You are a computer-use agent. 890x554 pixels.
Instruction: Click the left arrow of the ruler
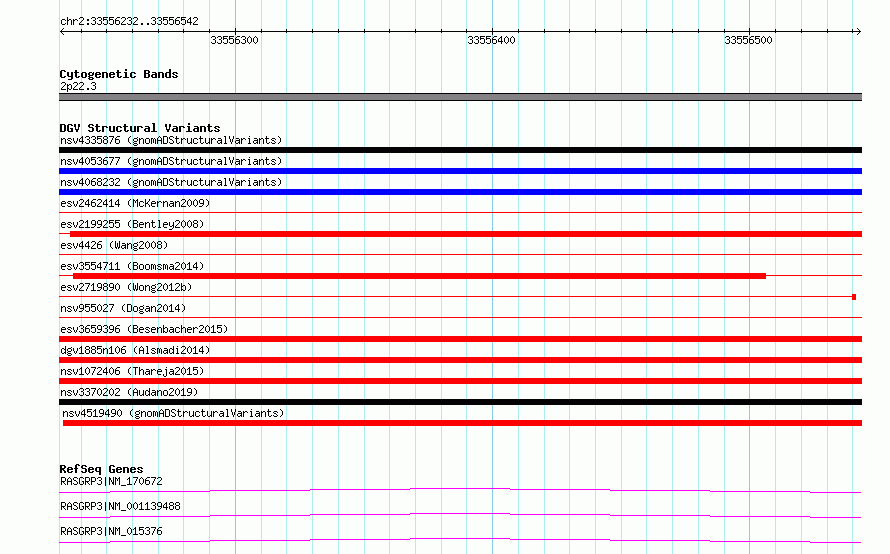(x=62, y=31)
